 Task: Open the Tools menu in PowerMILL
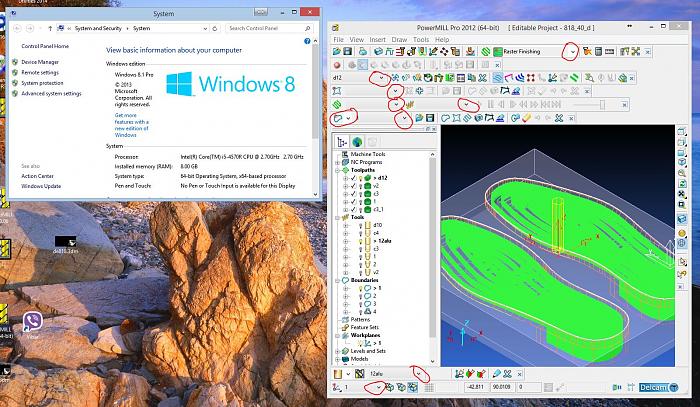421,39
